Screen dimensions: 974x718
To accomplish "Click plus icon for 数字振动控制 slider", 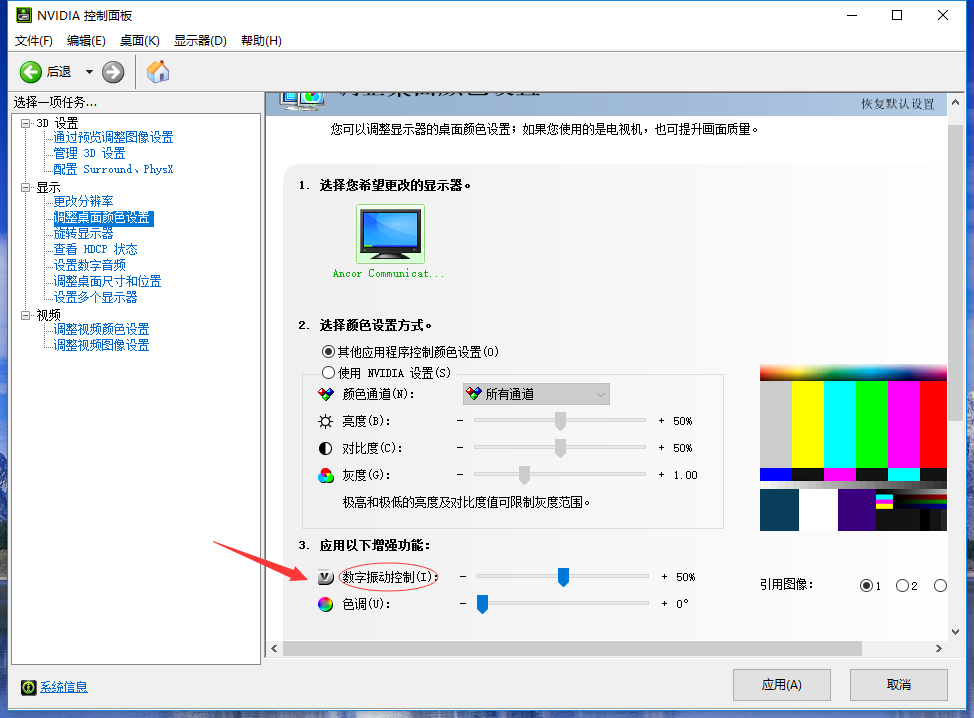I will coord(664,577).
